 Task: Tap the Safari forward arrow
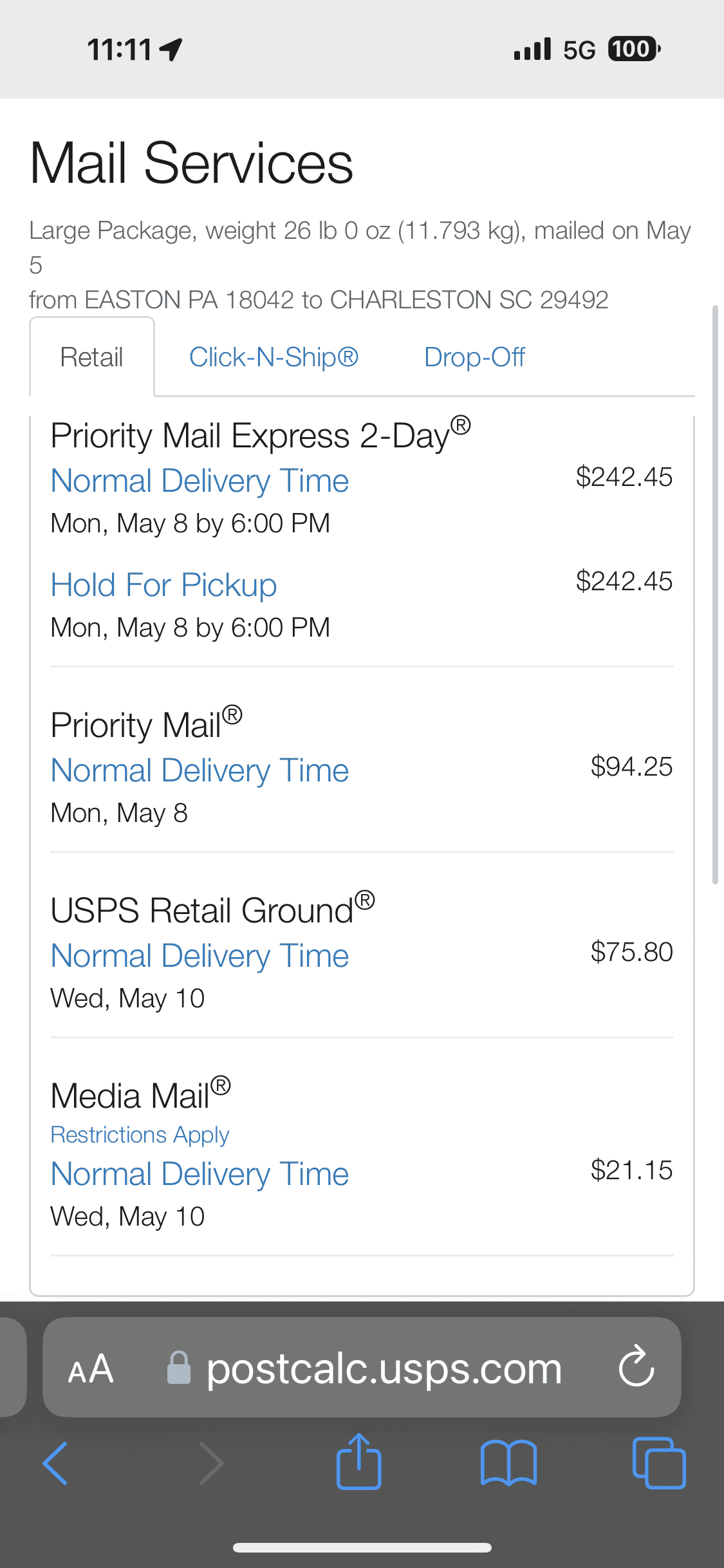(211, 1464)
